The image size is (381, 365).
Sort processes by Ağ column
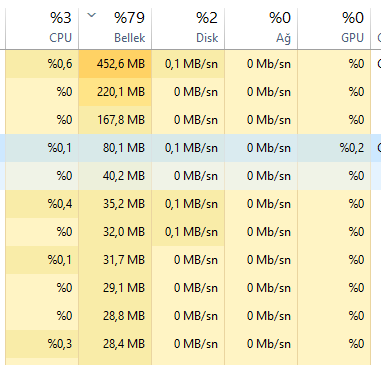261,28
